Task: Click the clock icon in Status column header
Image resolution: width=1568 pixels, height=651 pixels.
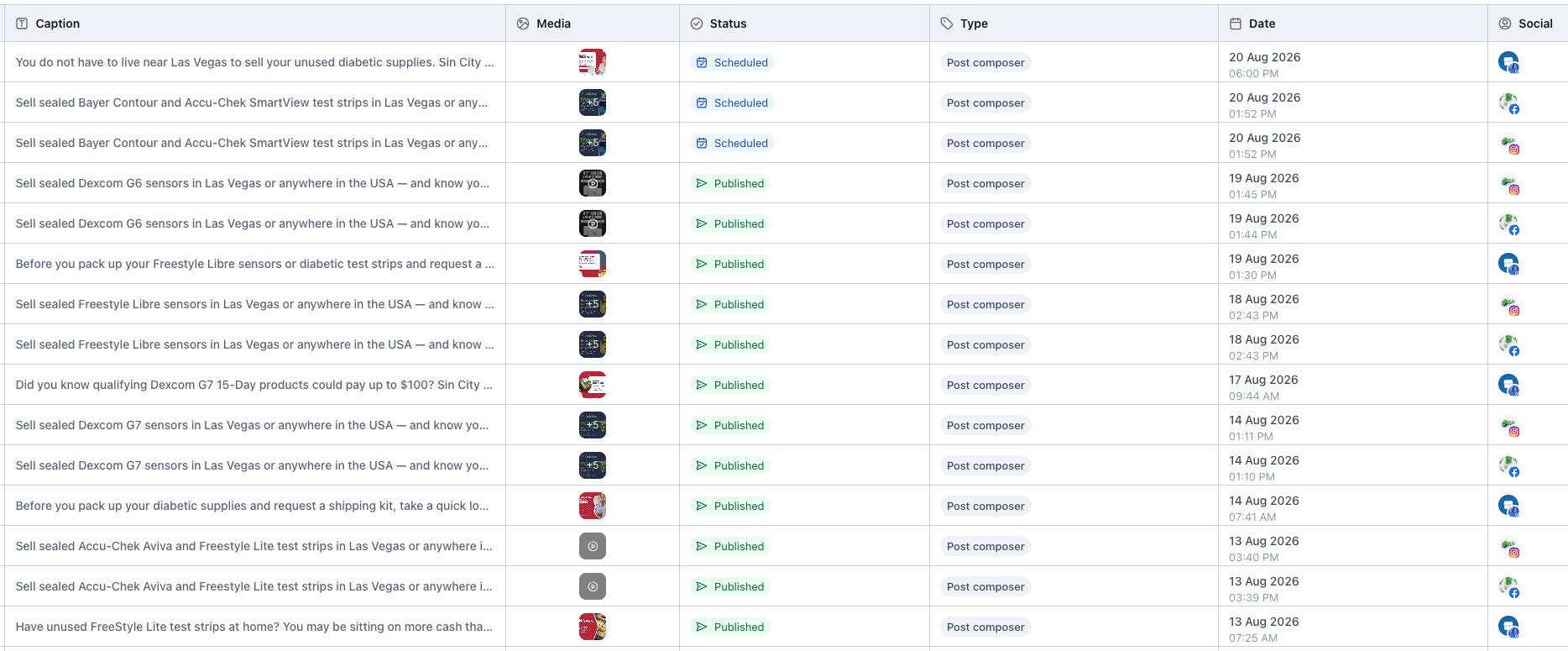Action: point(697,24)
